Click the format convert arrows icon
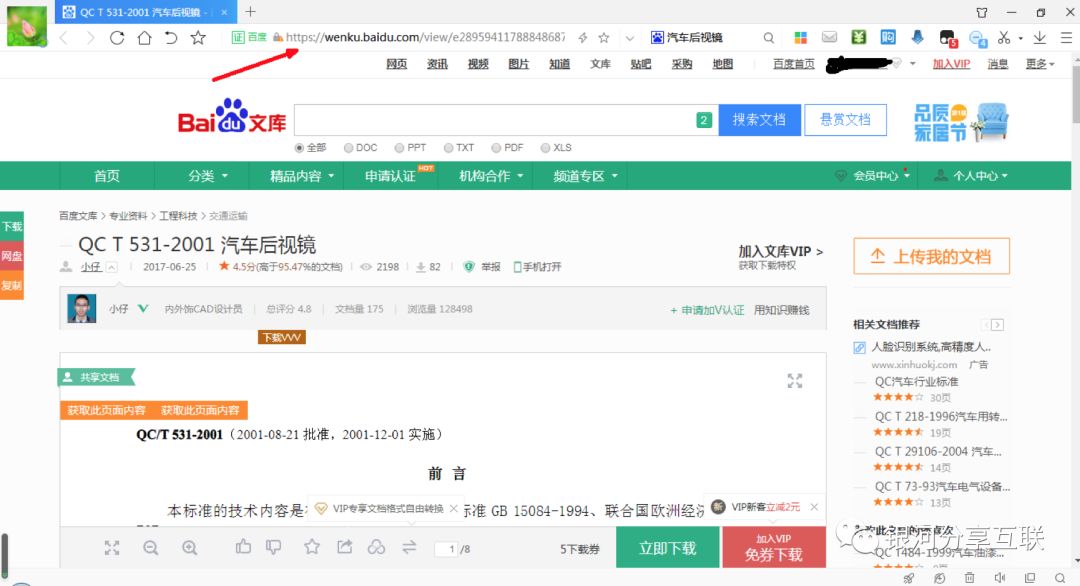Viewport: 1080px width, 586px height. (409, 547)
